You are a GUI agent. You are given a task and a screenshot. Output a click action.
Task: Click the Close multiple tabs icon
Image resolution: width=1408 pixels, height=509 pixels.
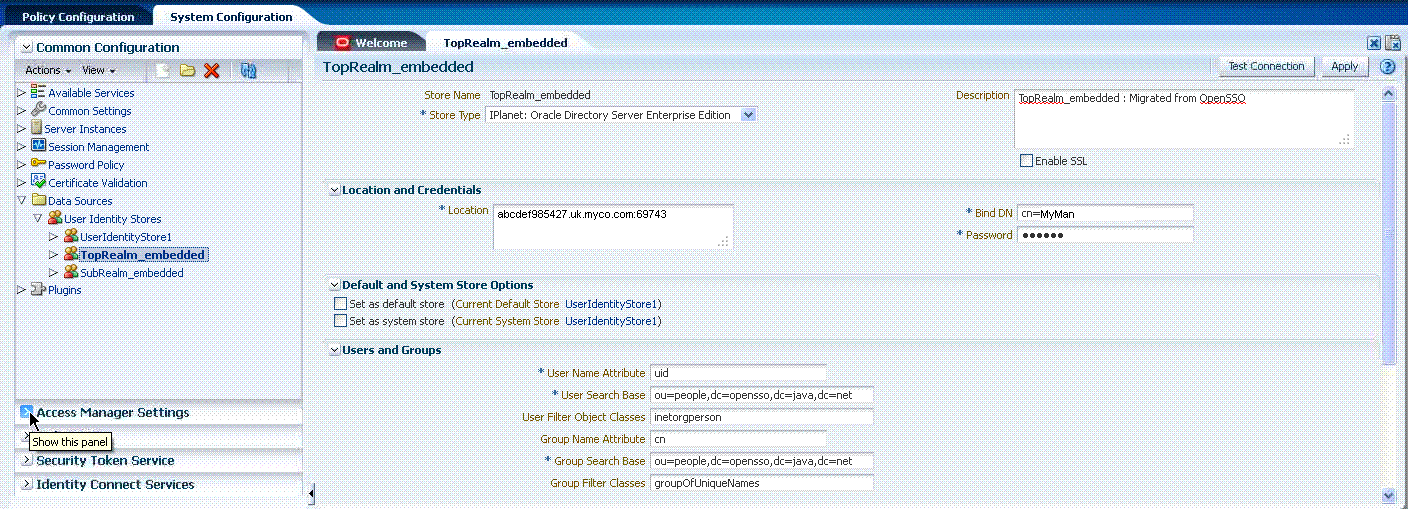(1392, 43)
